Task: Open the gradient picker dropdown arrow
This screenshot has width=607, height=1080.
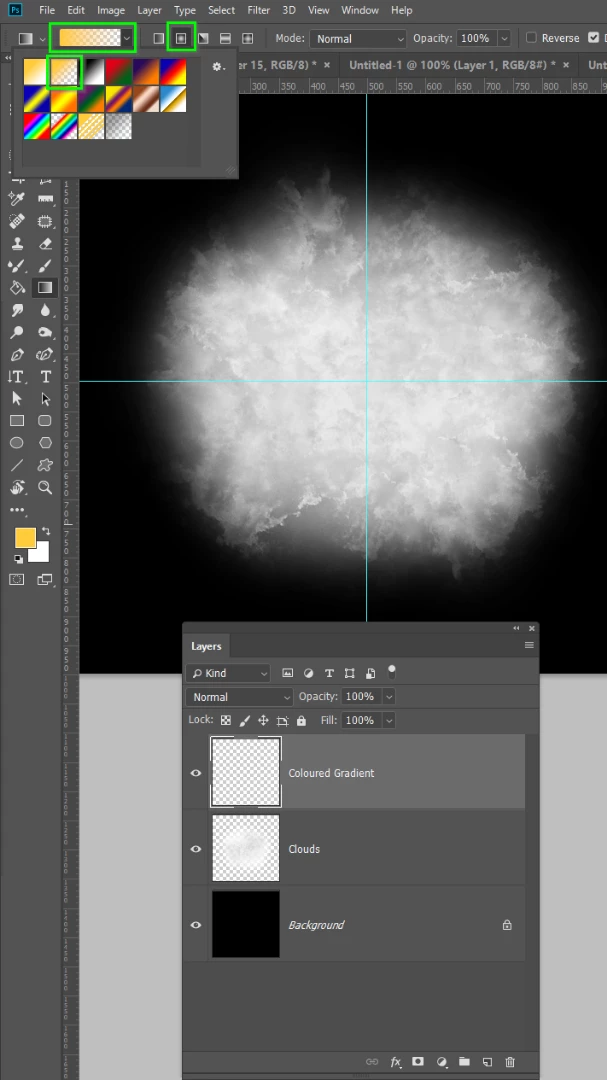Action: click(127, 39)
